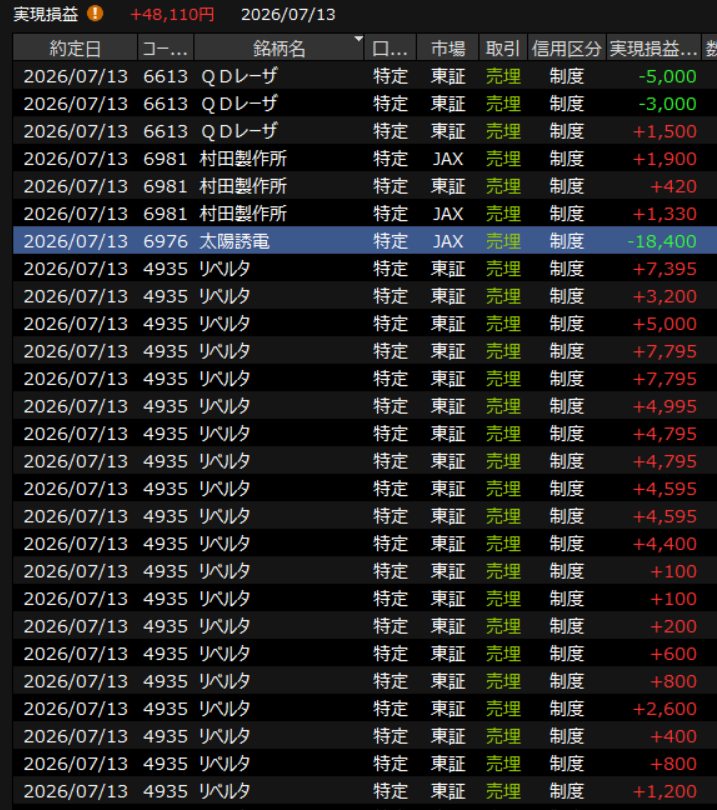The width and height of the screenshot is (717, 810).
Task: Click 東証 market cell in the +420 row
Action: coord(448,186)
